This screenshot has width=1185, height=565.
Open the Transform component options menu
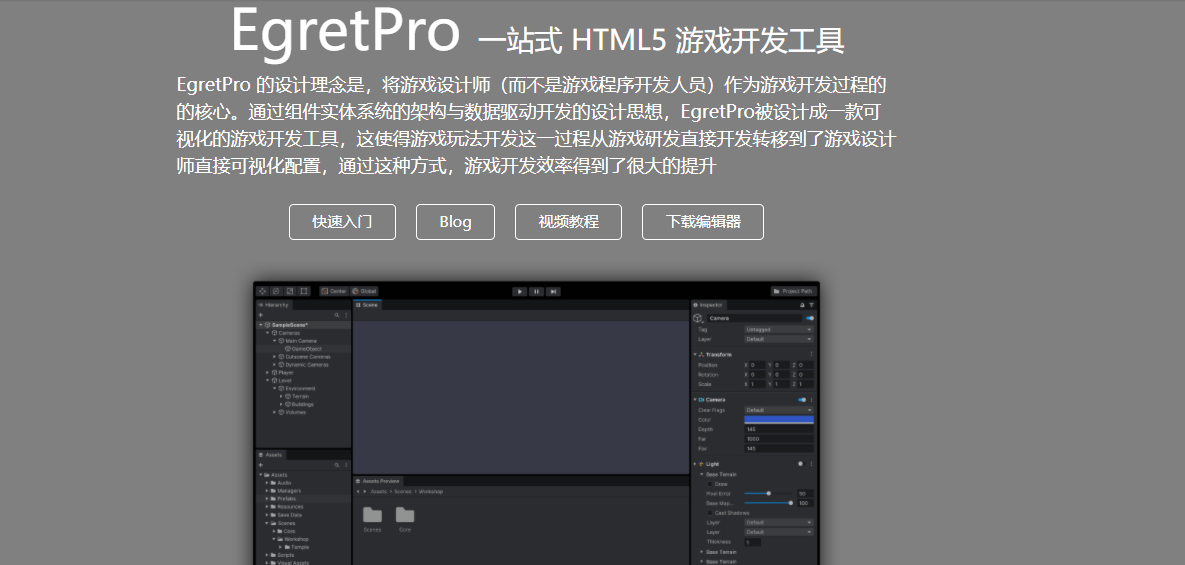tap(812, 354)
